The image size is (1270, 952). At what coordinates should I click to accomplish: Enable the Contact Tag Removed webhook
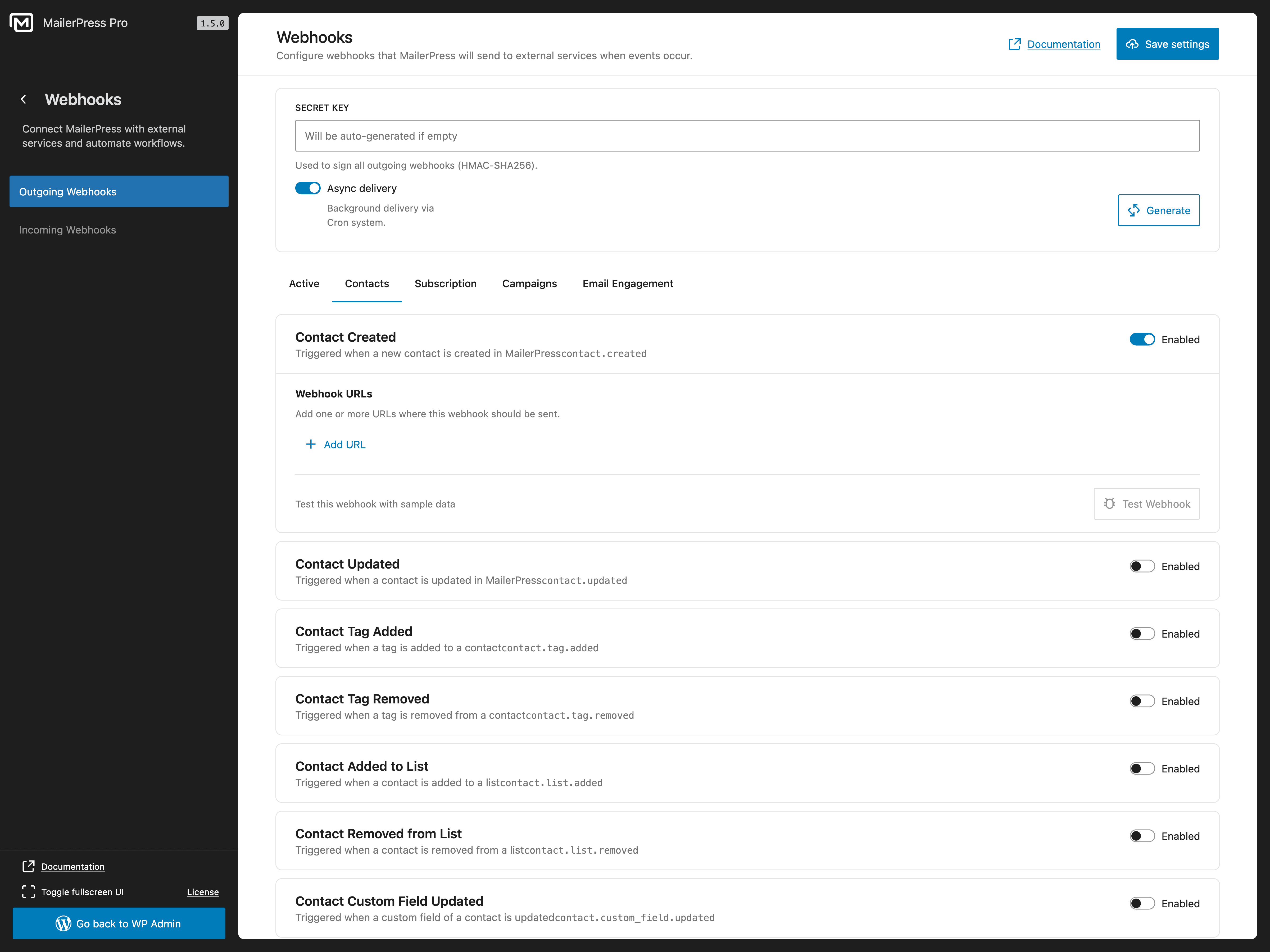click(1142, 701)
